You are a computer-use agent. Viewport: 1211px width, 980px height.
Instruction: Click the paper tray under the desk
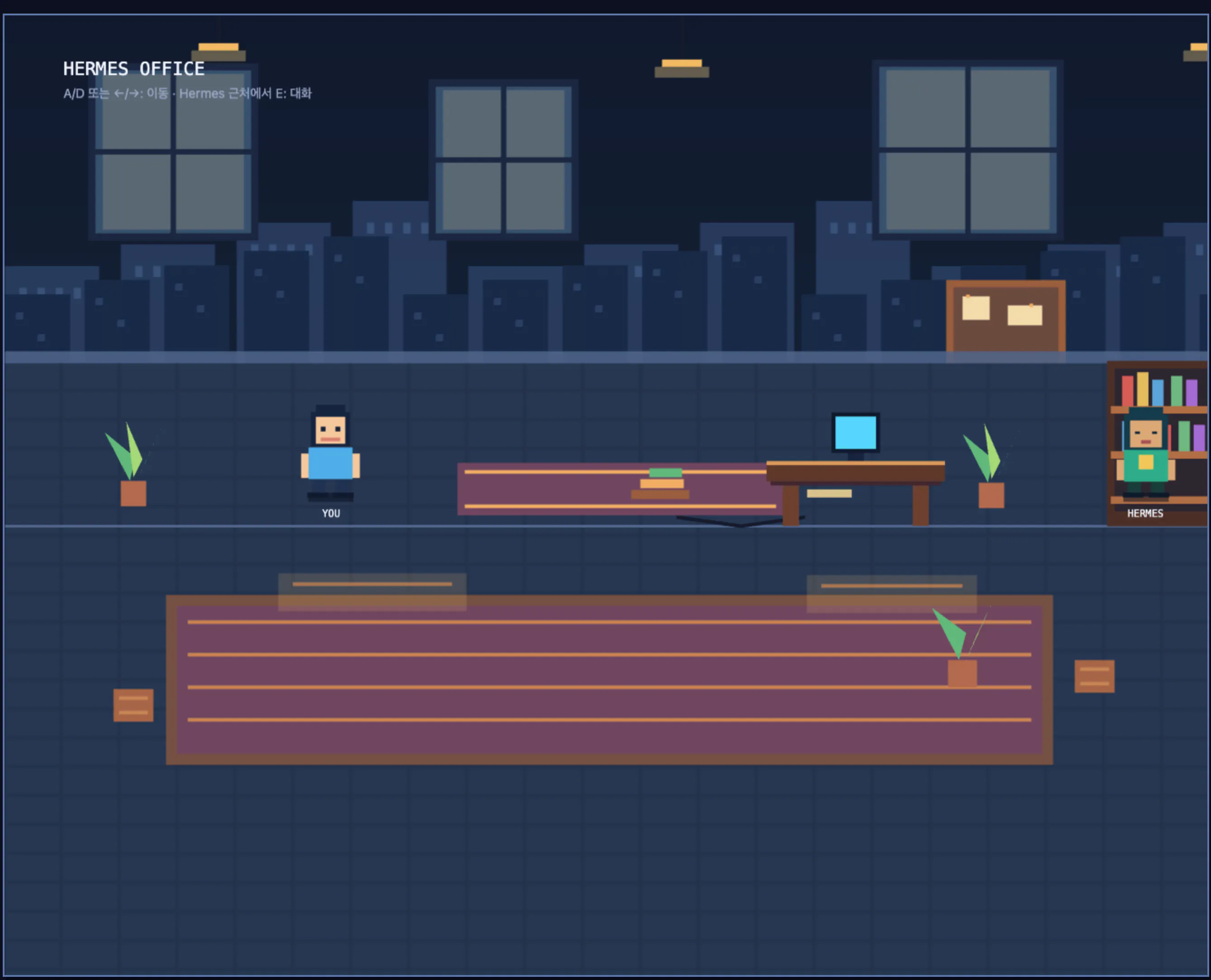click(x=829, y=493)
